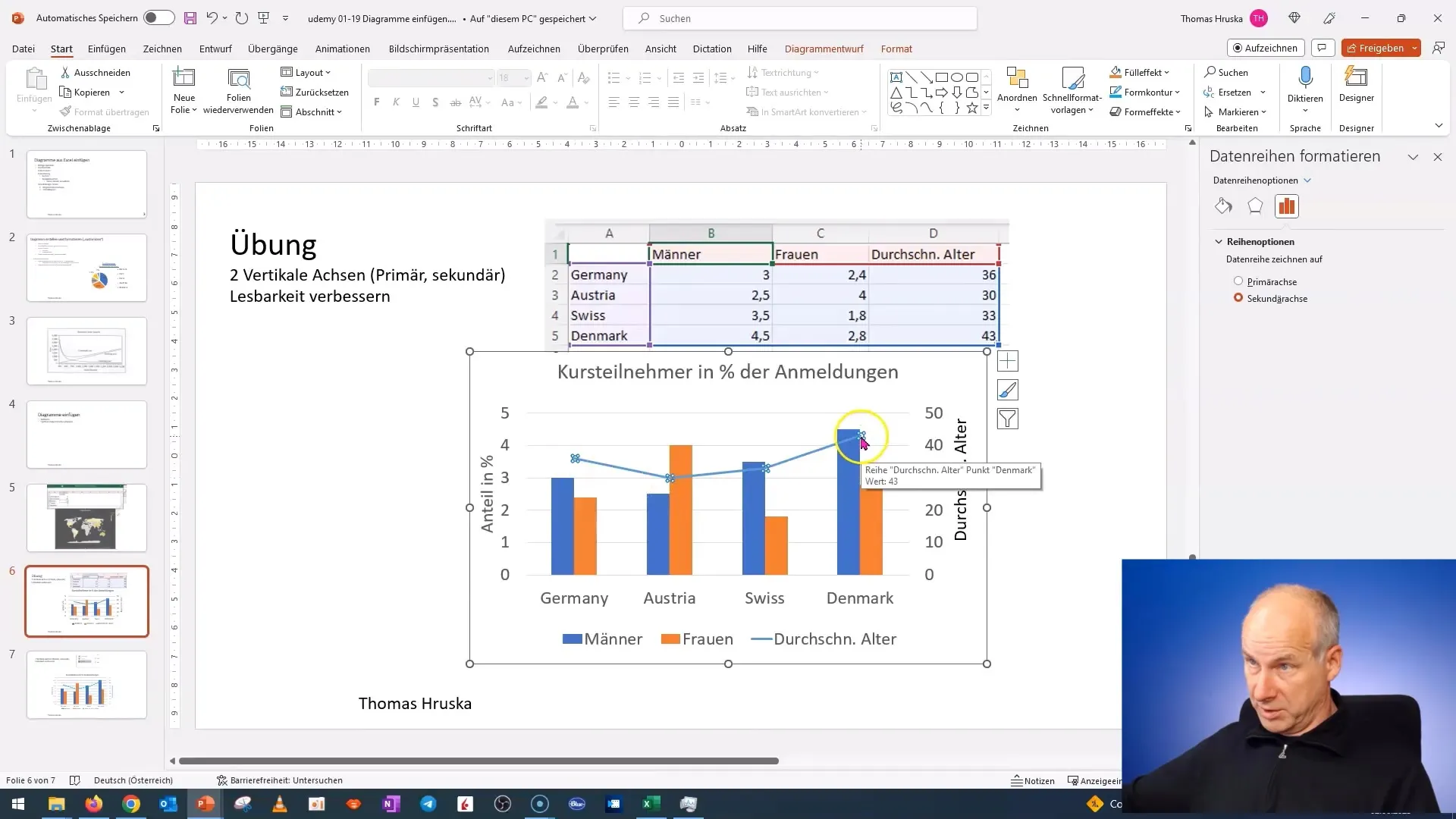Click the diamond shape icon in format panel
The image size is (1456, 819).
coord(1224,206)
